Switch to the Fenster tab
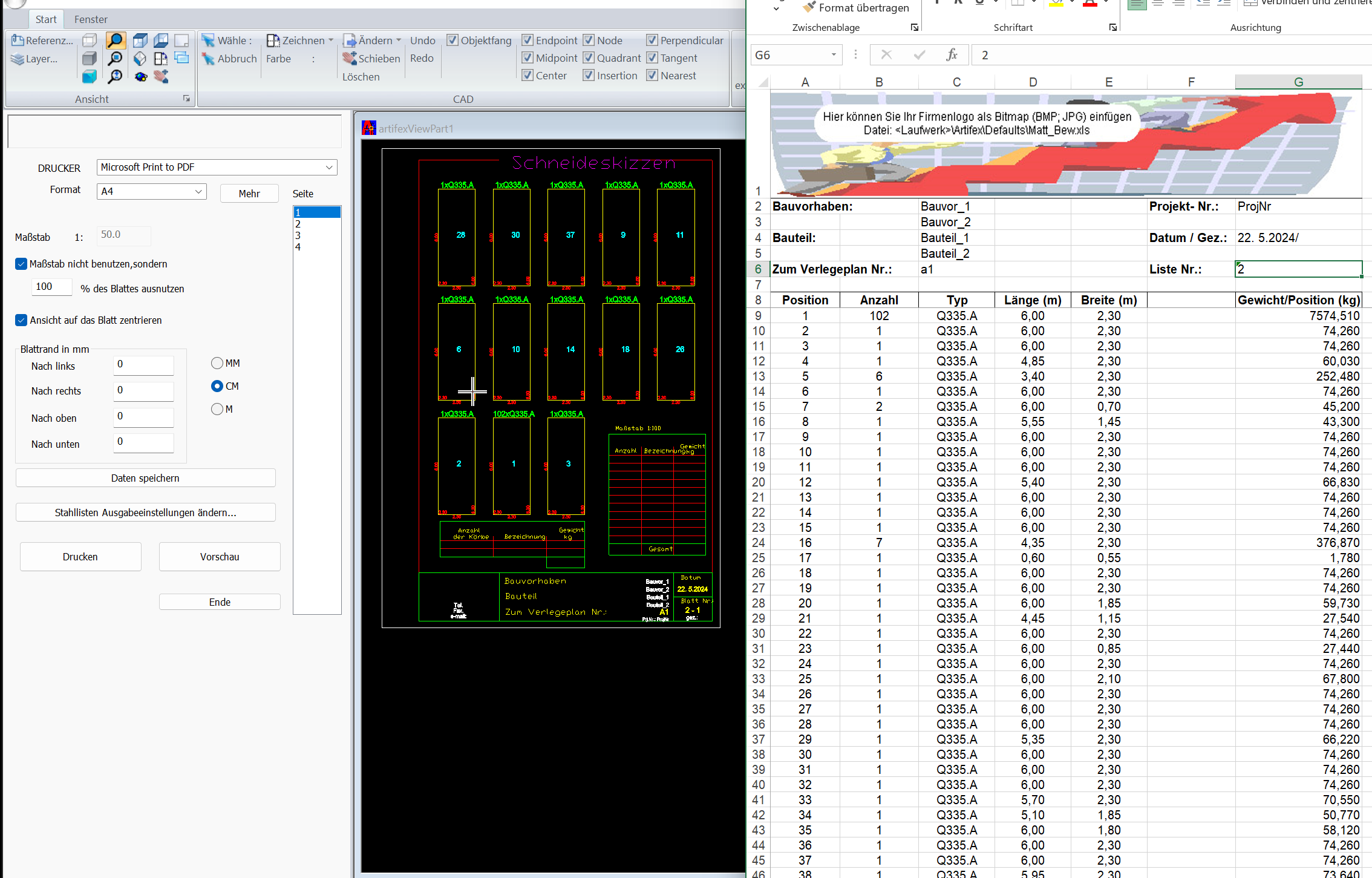1372x878 pixels. point(91,19)
